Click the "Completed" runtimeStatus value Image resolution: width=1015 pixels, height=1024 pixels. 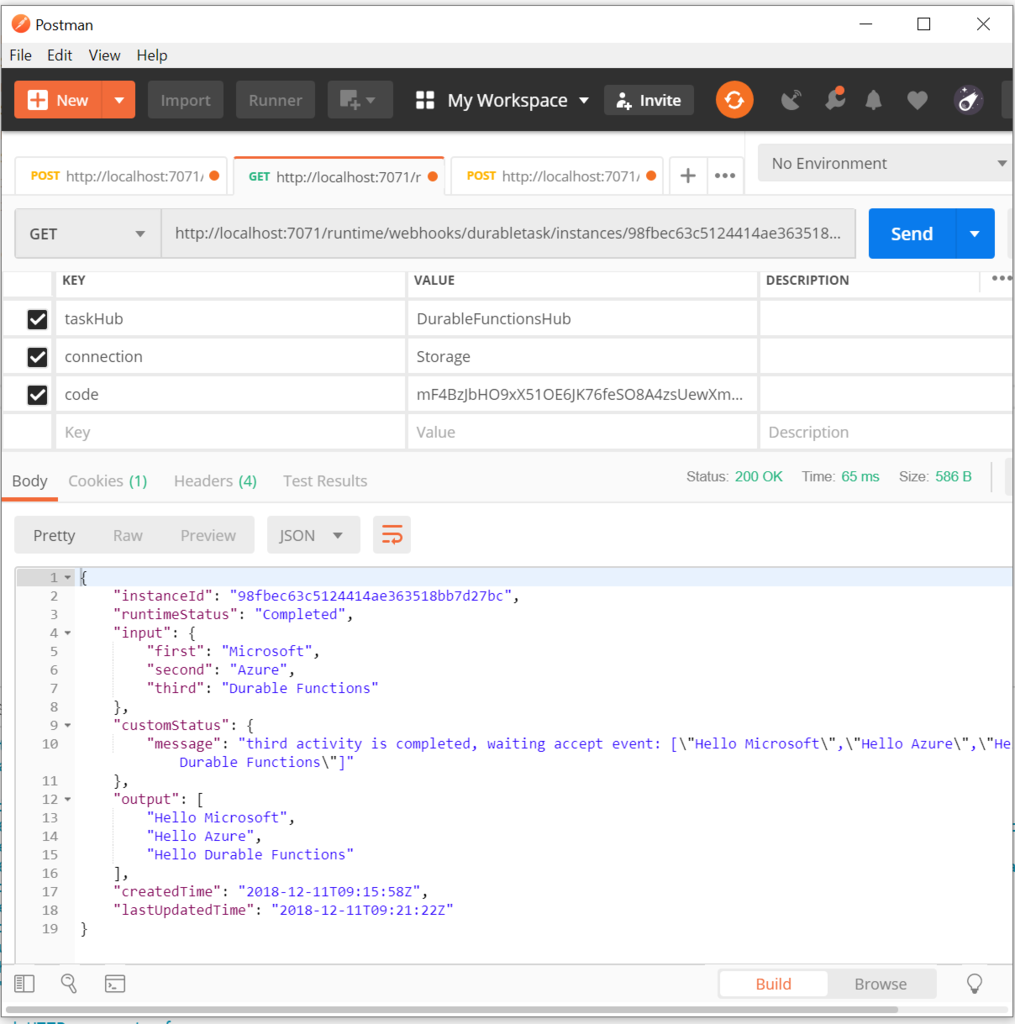[x=300, y=615]
